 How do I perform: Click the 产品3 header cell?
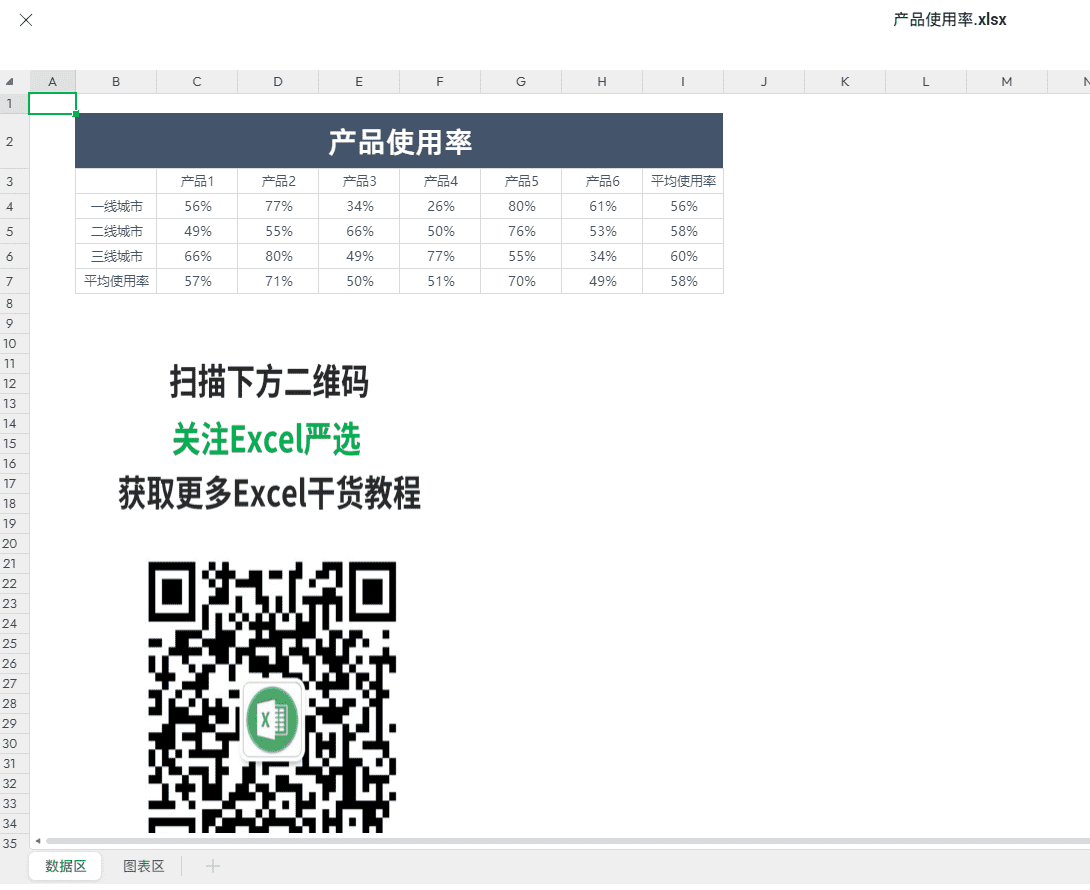pyautogui.click(x=359, y=181)
